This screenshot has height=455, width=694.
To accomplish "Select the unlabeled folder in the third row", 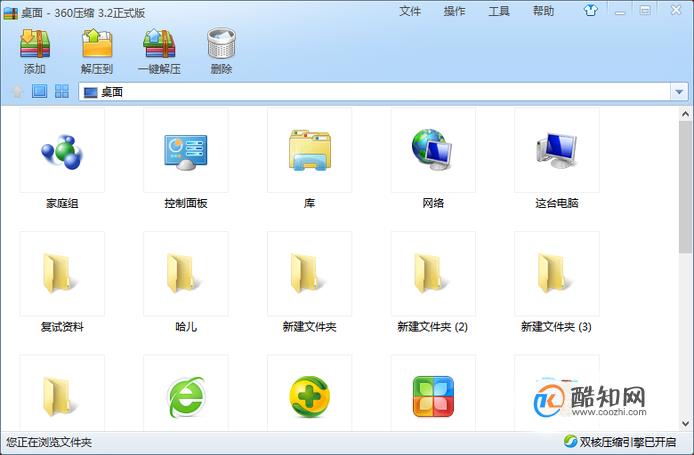I will coord(59,397).
